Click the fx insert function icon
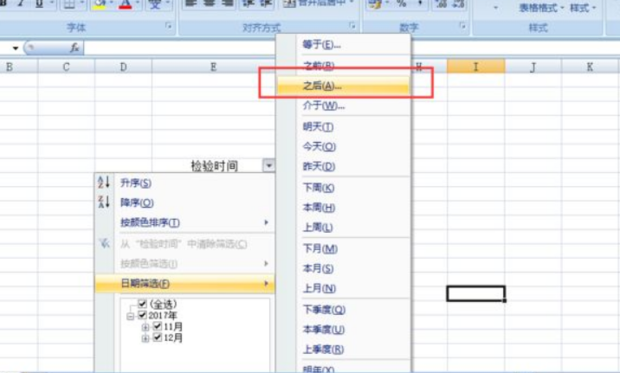 74,48
